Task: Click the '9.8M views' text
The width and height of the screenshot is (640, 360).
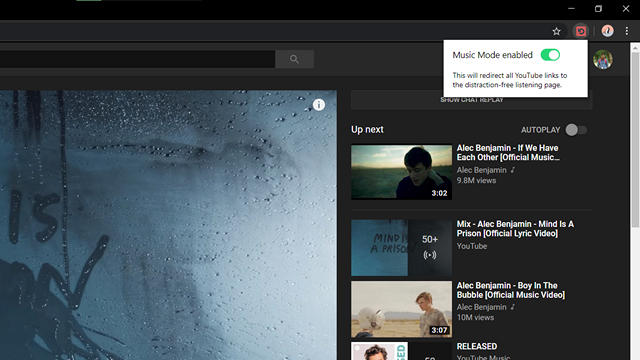Action: [476, 180]
